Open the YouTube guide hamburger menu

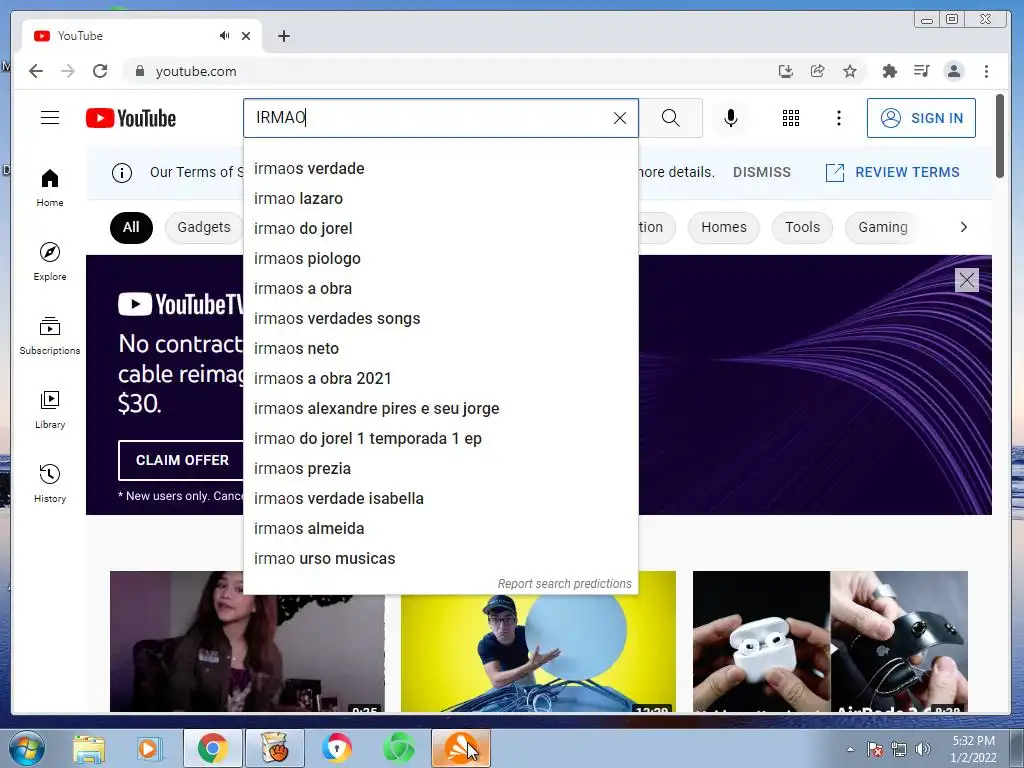coord(50,118)
